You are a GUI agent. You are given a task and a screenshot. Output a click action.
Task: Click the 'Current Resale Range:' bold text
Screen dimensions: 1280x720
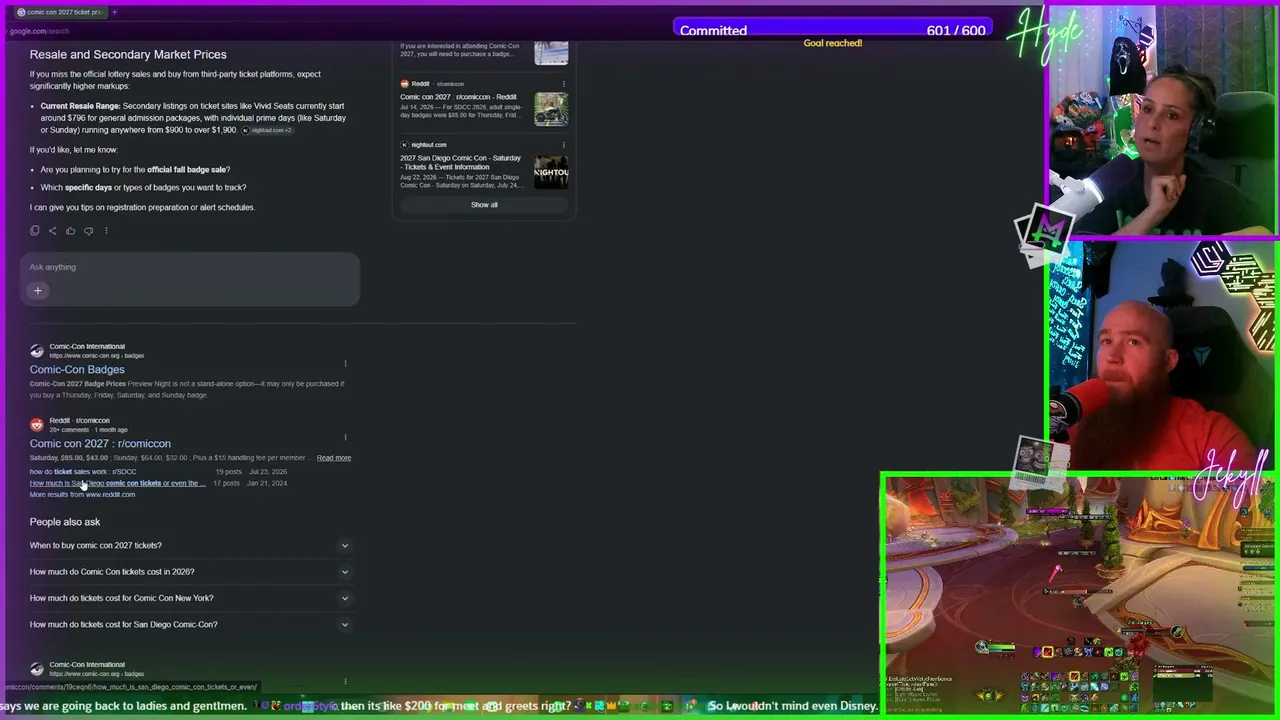pyautogui.click(x=81, y=106)
